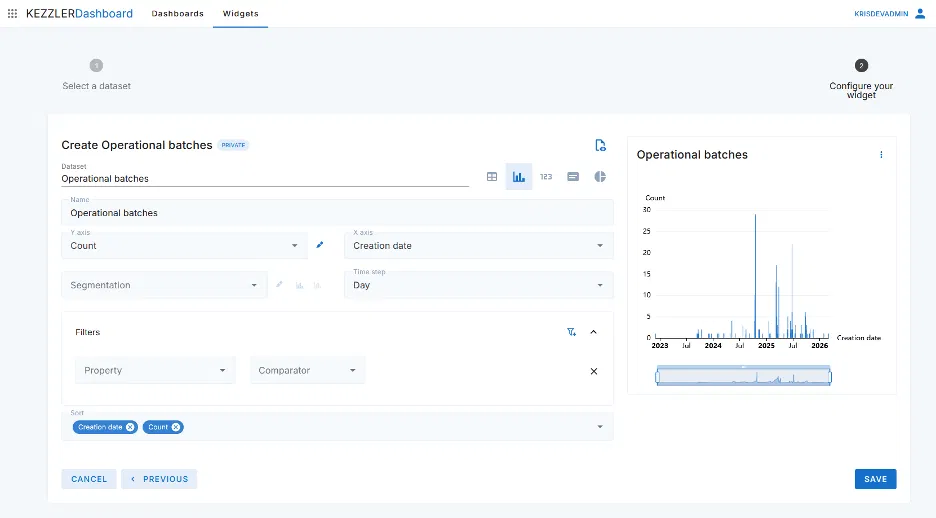Collapse the Filters section

593,332
